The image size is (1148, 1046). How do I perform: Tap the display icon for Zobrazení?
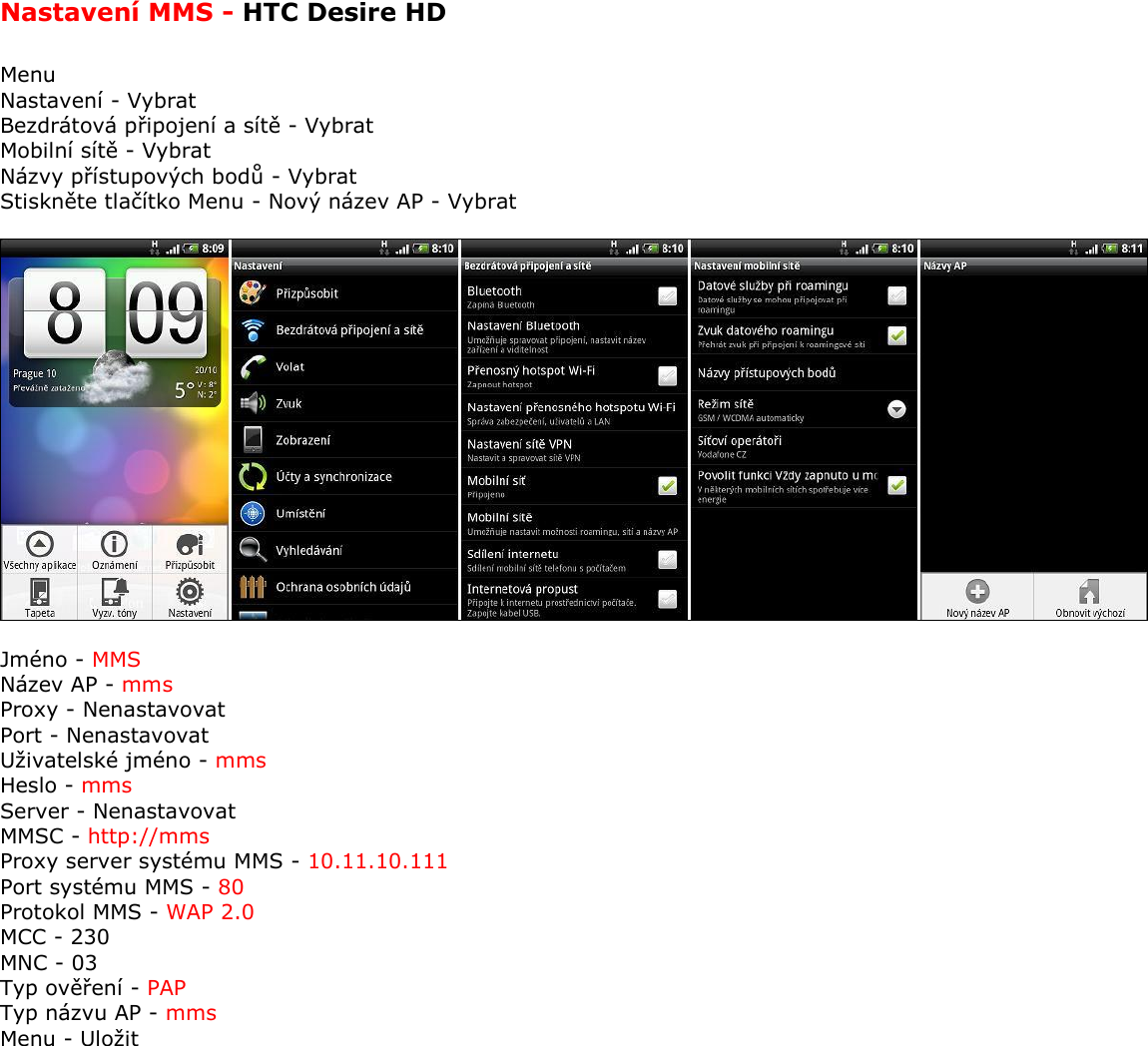253,440
